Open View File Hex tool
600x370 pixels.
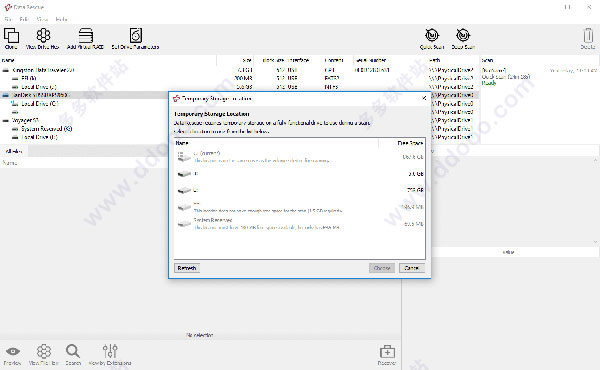point(44,355)
